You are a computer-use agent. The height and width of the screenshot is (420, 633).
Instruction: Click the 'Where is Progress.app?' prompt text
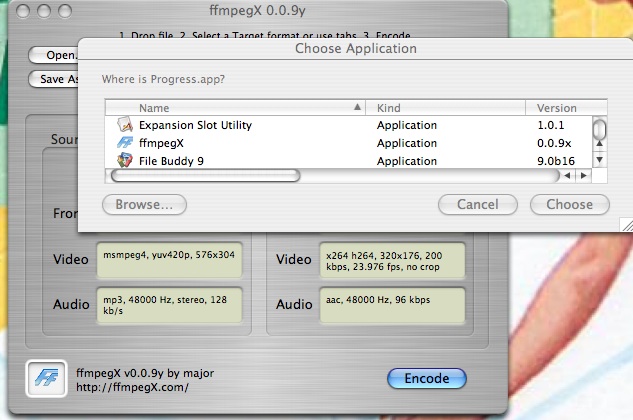point(163,79)
